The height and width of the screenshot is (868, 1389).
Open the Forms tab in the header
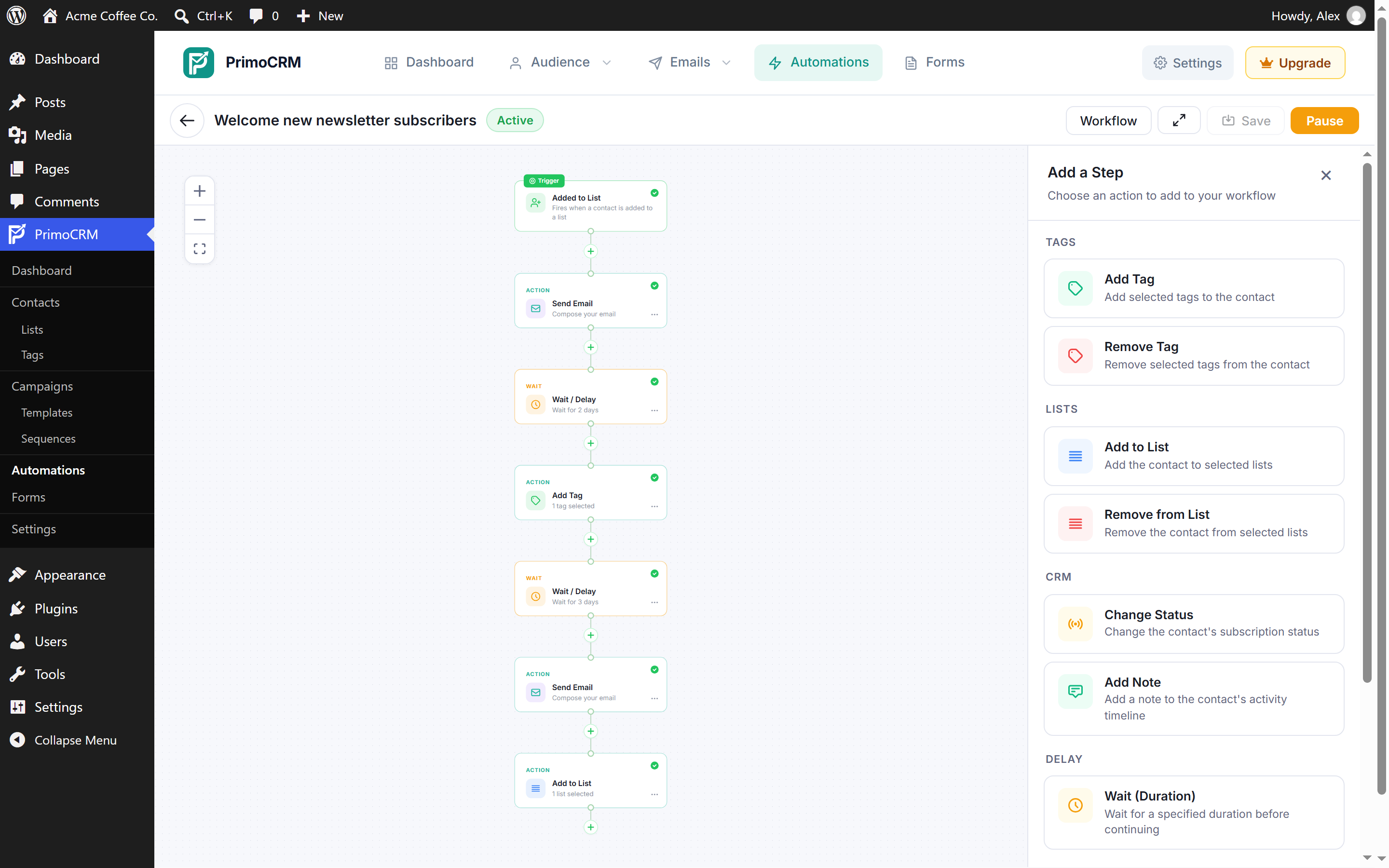[934, 62]
